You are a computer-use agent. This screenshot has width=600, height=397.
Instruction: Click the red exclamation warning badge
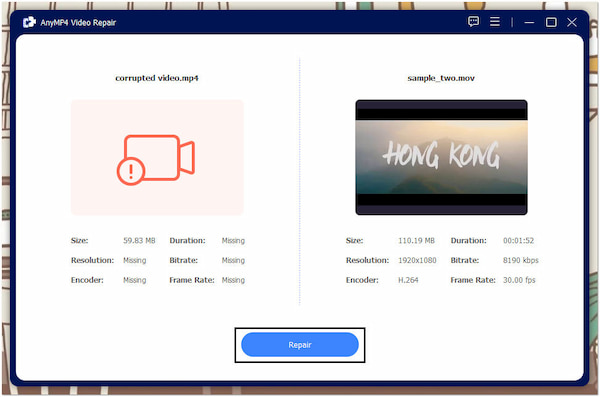131,171
